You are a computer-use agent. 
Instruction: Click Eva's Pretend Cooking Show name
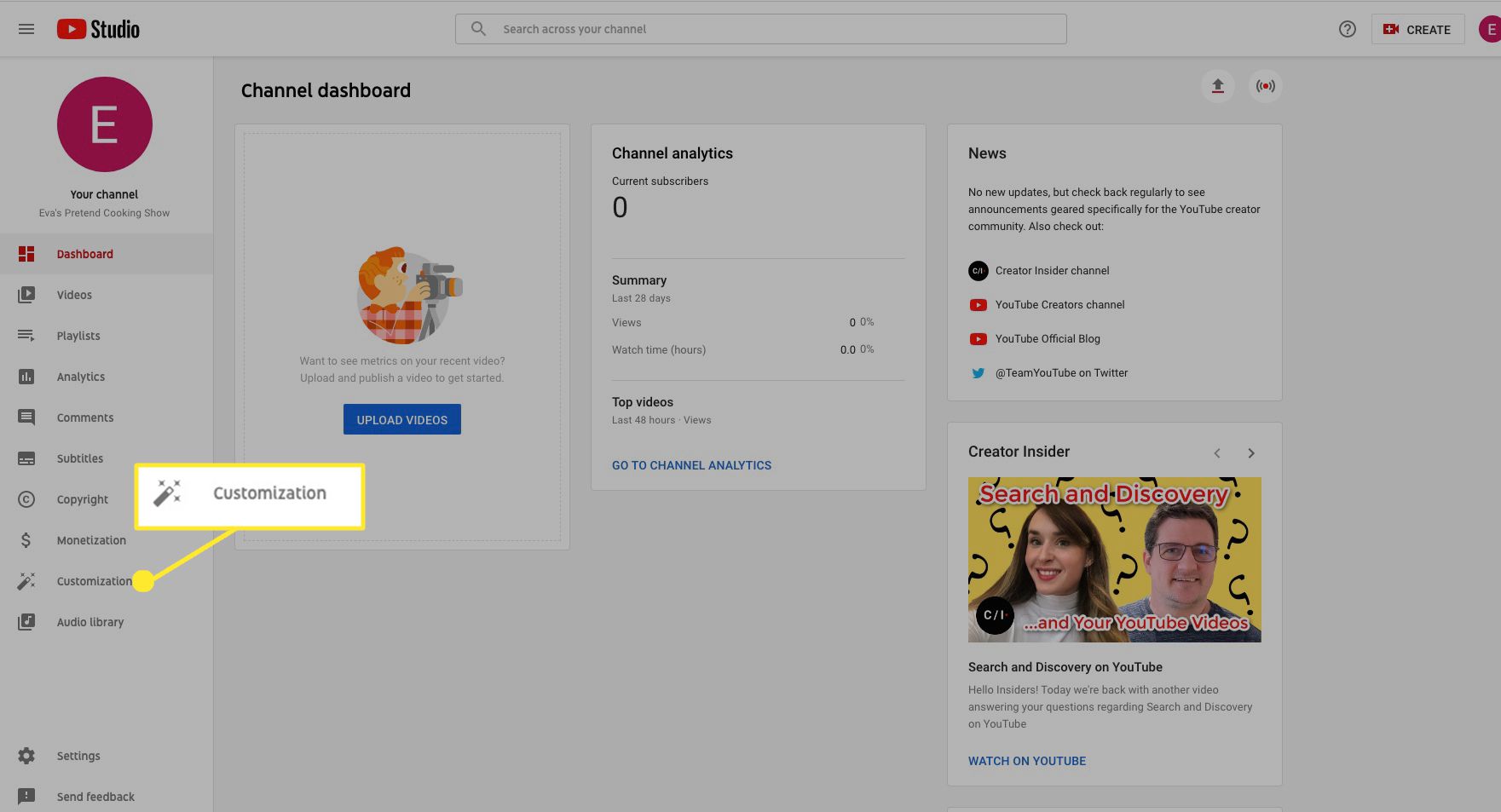coord(104,213)
